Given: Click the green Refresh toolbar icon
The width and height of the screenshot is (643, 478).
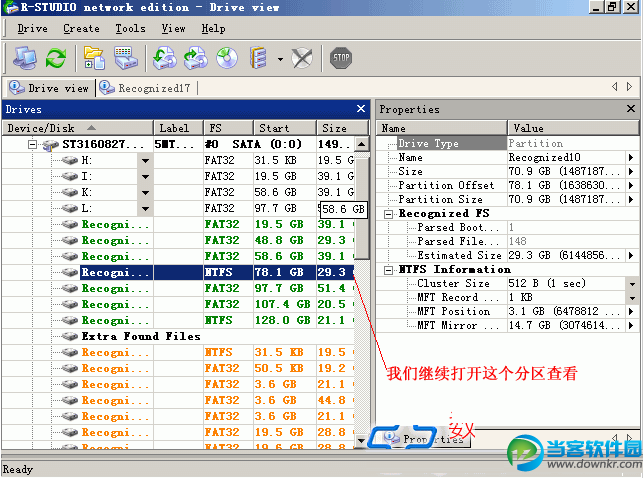Looking at the screenshot, I should point(55,58).
